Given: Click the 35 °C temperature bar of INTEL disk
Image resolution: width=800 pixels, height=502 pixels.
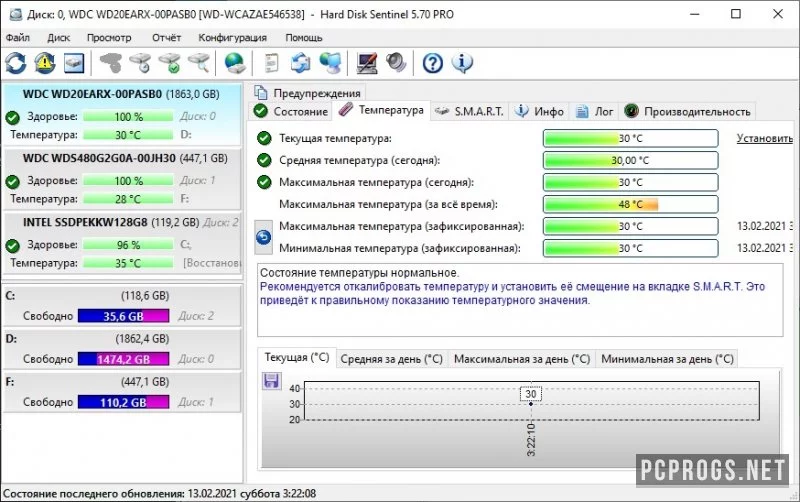Looking at the screenshot, I should (128, 263).
